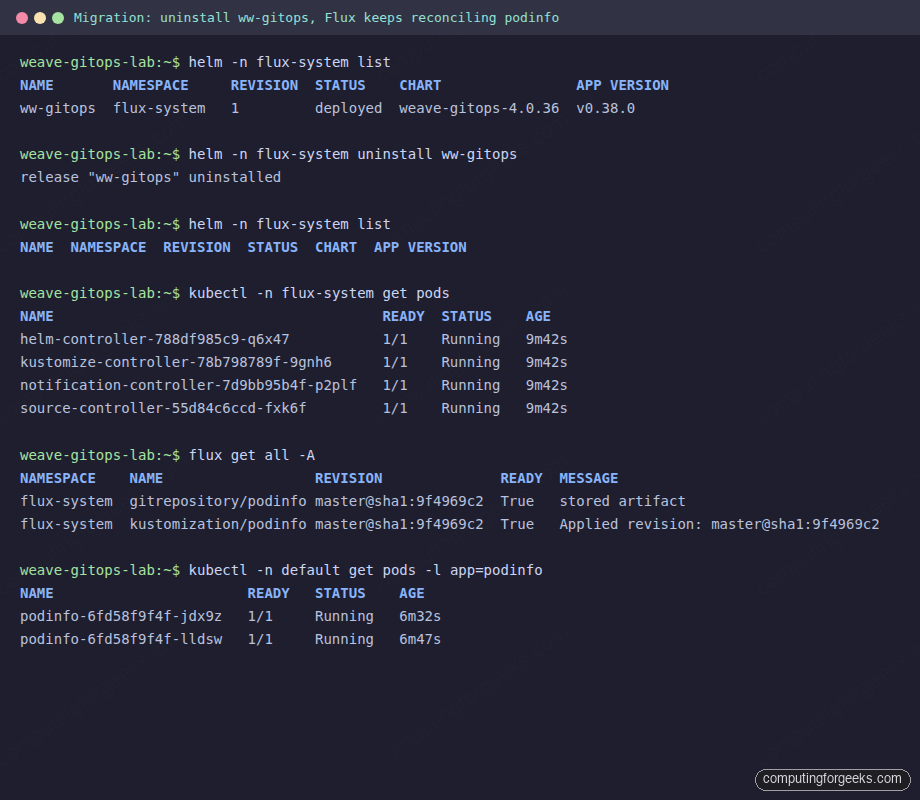Click the revision value in the kustomization/podinfo row
Viewport: 920px width, 800px height.
tap(399, 524)
